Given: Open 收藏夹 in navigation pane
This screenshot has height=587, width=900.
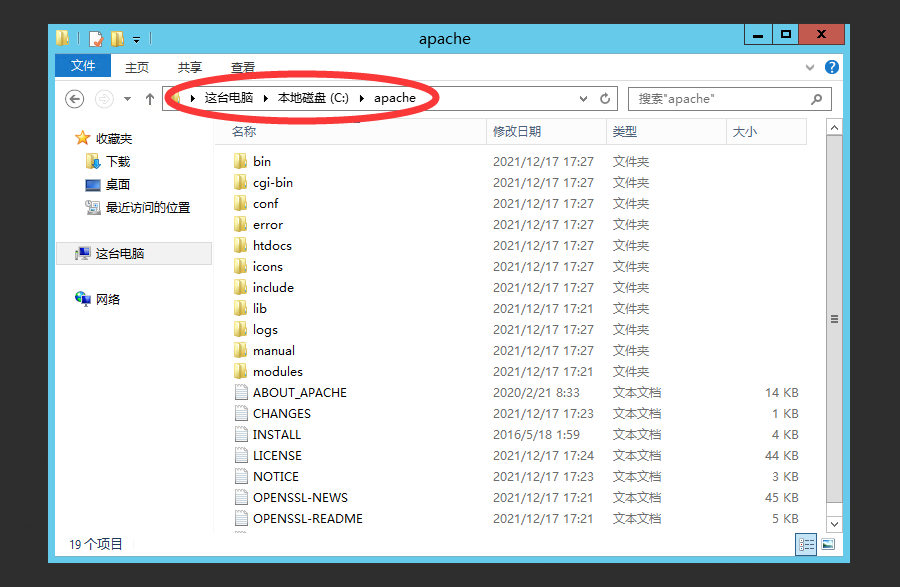Looking at the screenshot, I should click(x=114, y=138).
